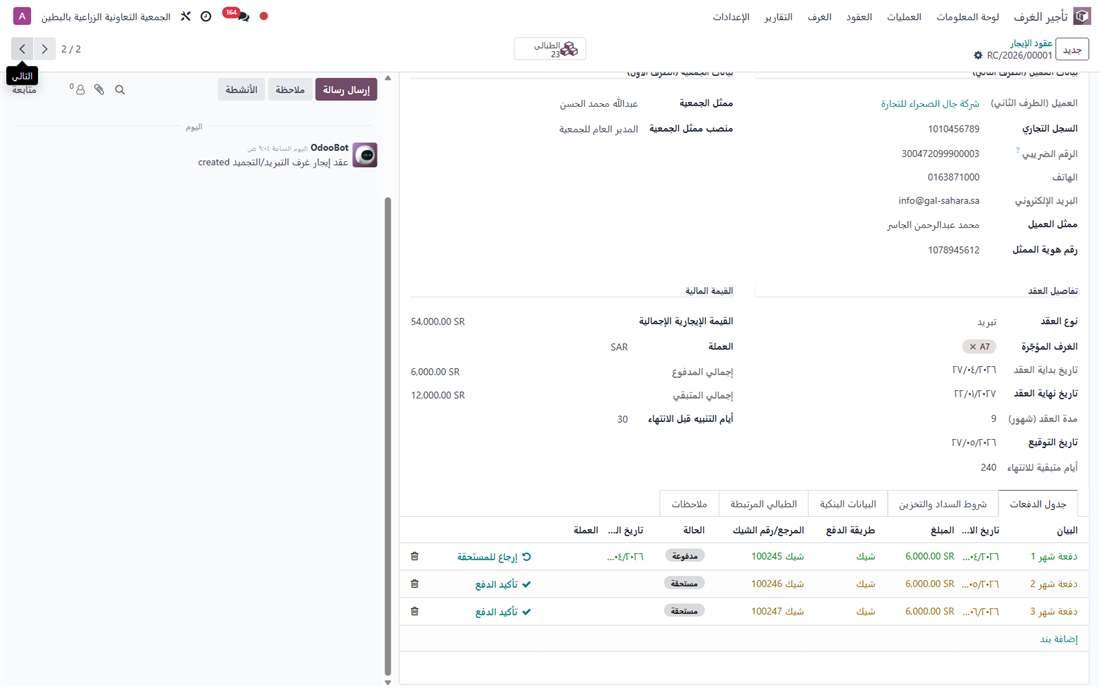Delete the دفعة شهر 1 payment row

[415, 556]
